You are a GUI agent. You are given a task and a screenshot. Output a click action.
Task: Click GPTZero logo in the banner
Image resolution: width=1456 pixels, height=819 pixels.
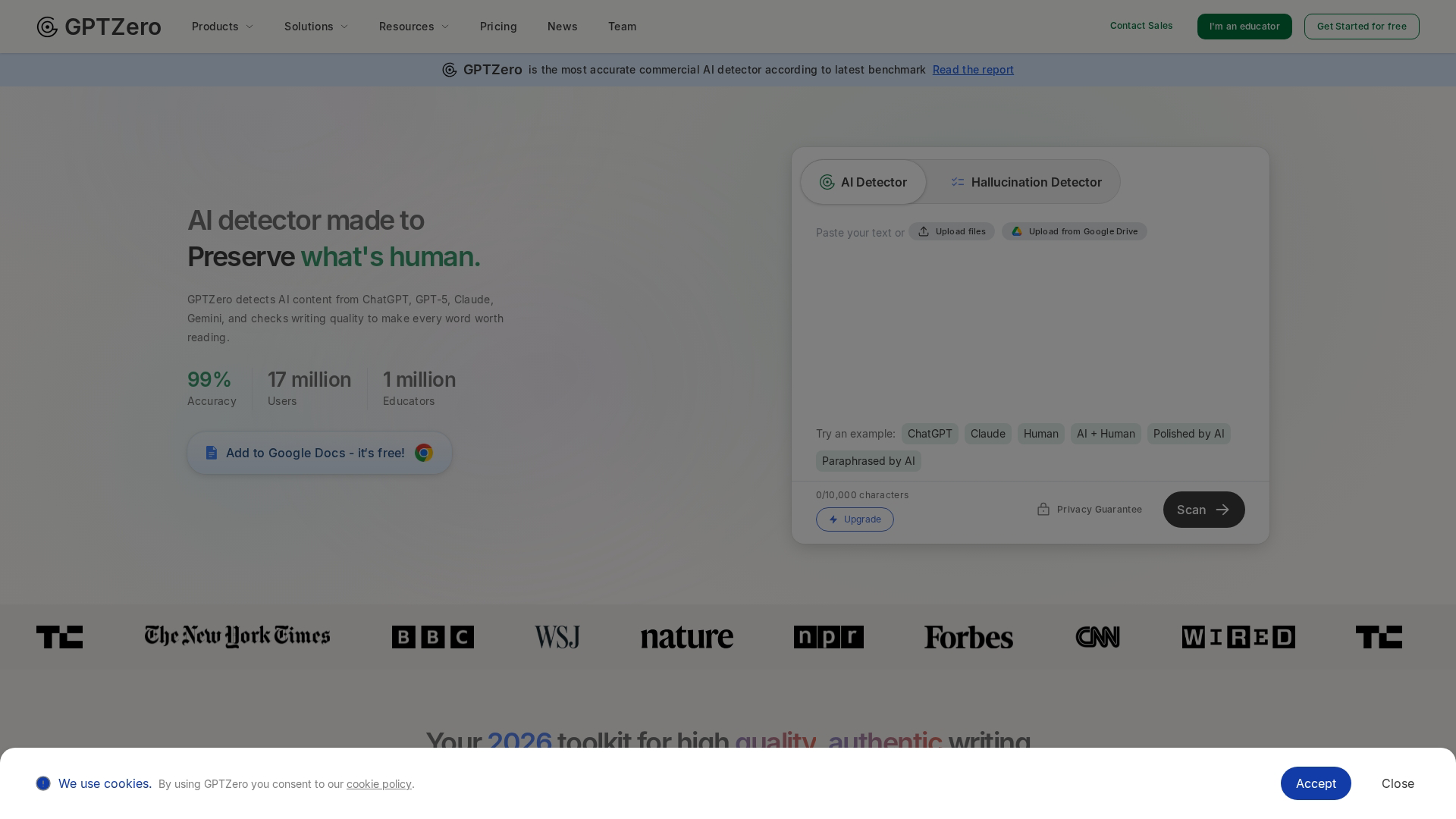(x=482, y=70)
